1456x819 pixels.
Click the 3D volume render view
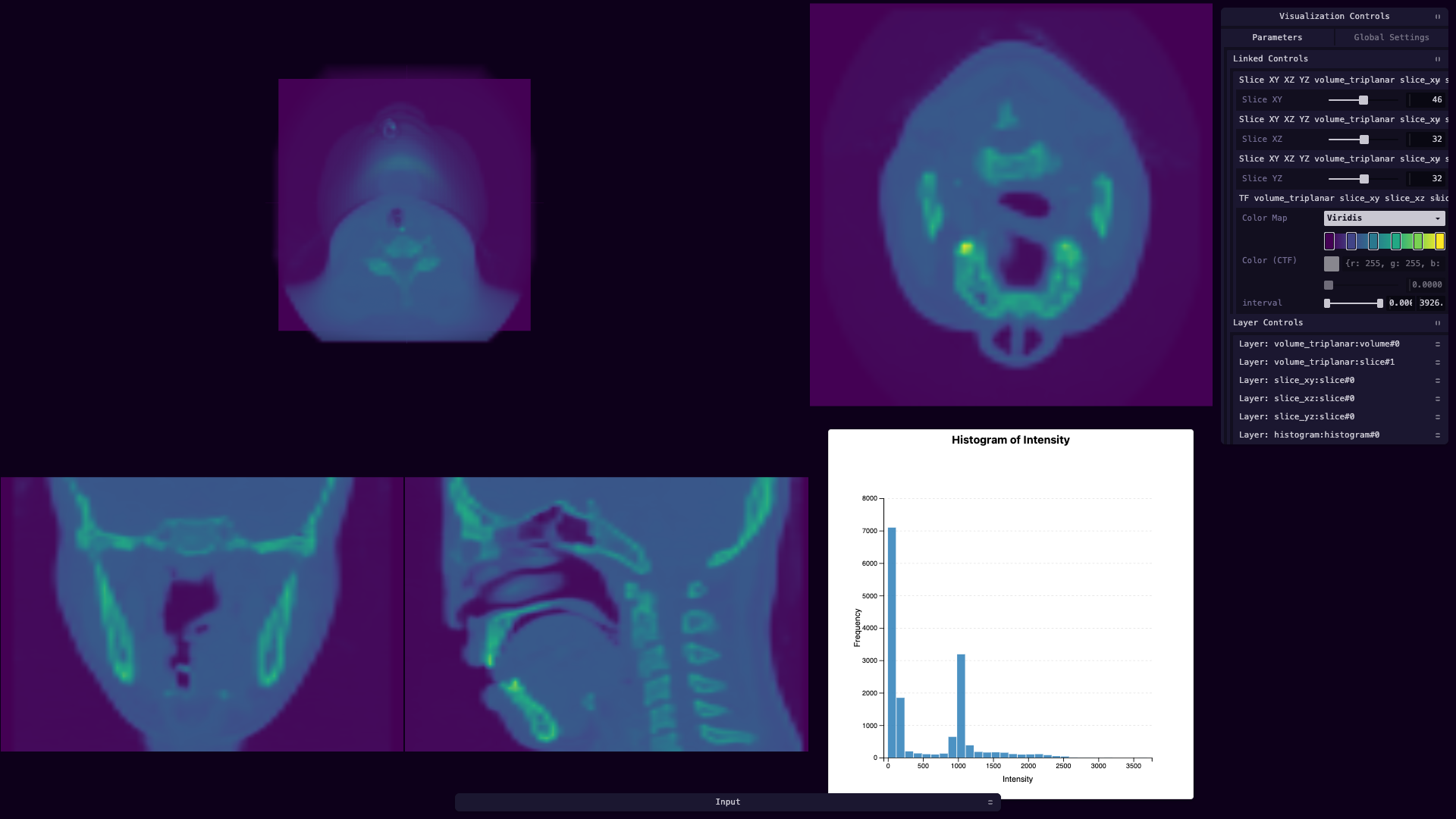[x=404, y=205]
